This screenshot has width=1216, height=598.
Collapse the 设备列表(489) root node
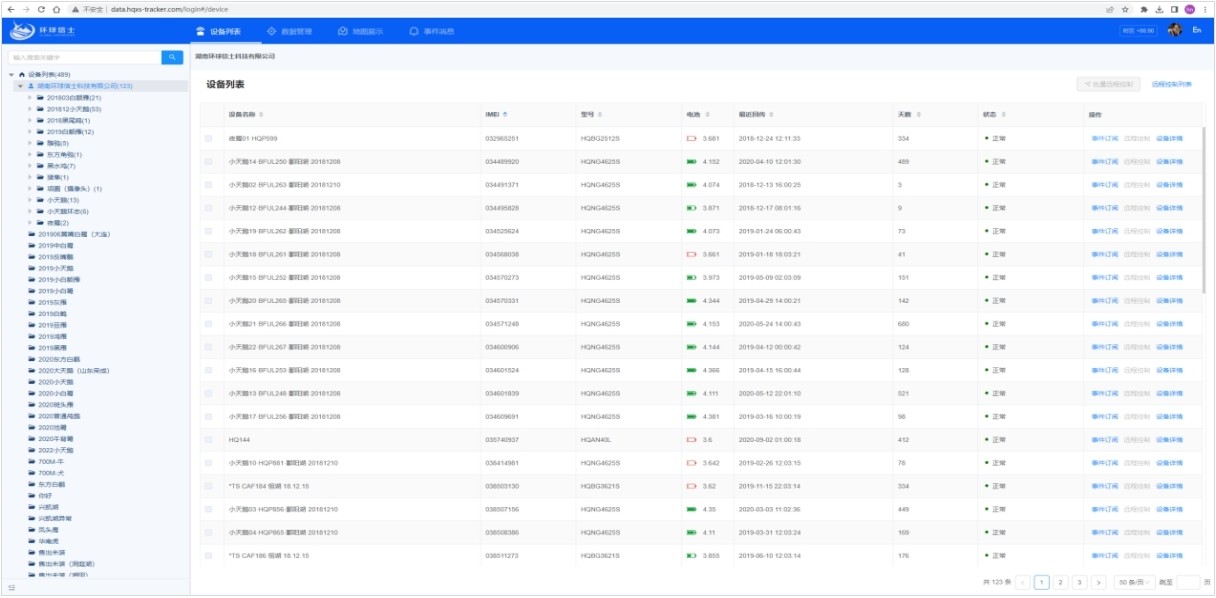pos(11,75)
